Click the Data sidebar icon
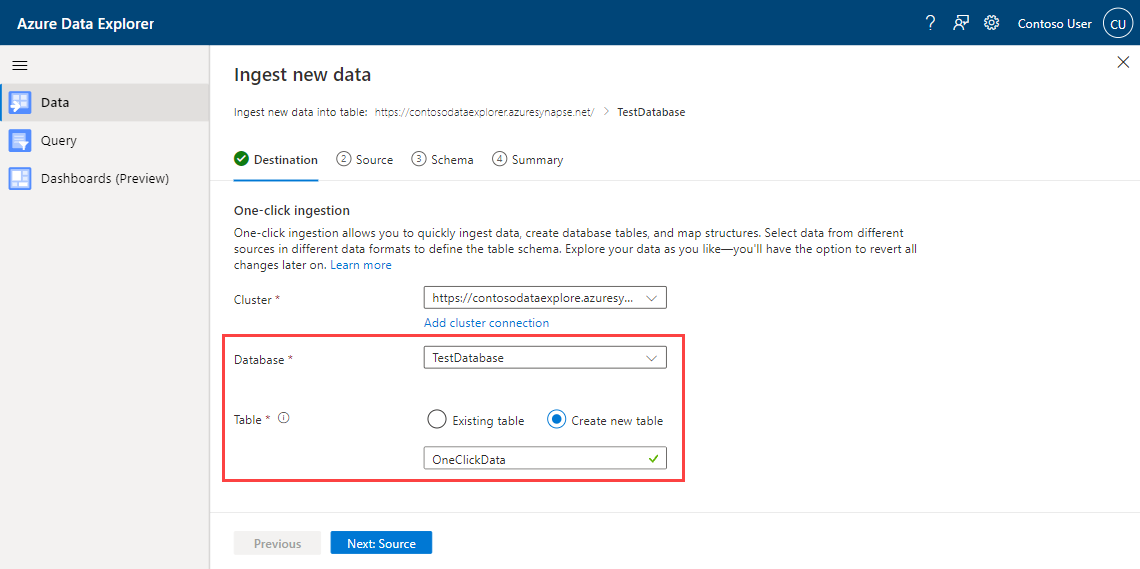The image size is (1140, 569). [x=20, y=102]
